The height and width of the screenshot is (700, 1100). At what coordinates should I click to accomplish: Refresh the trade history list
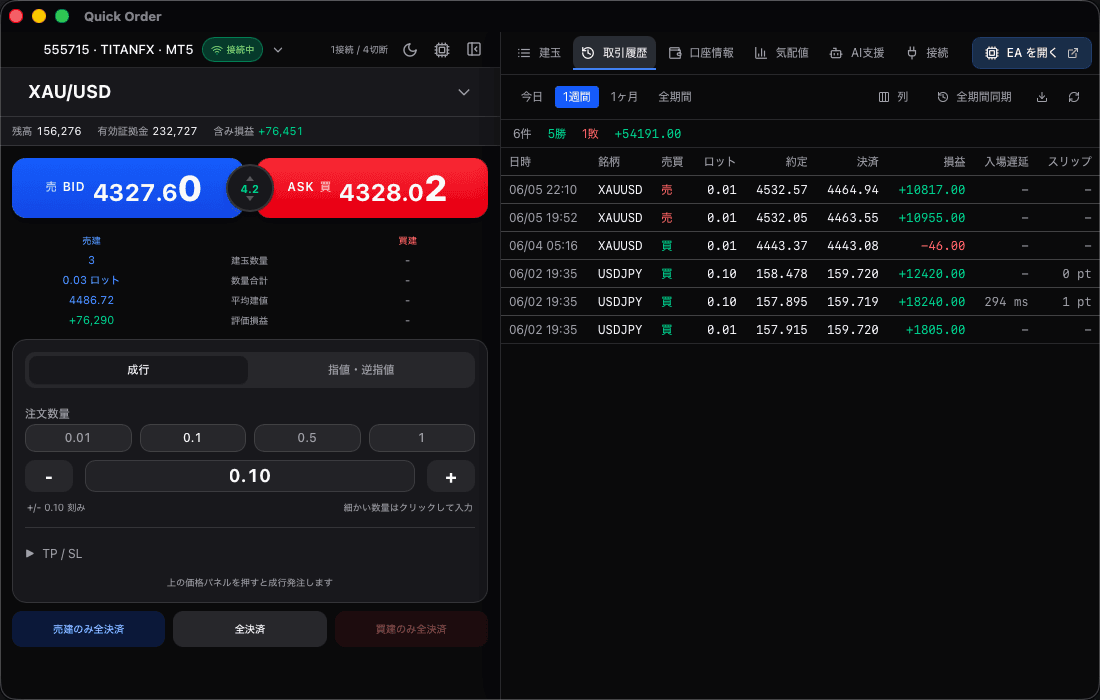point(1074,97)
